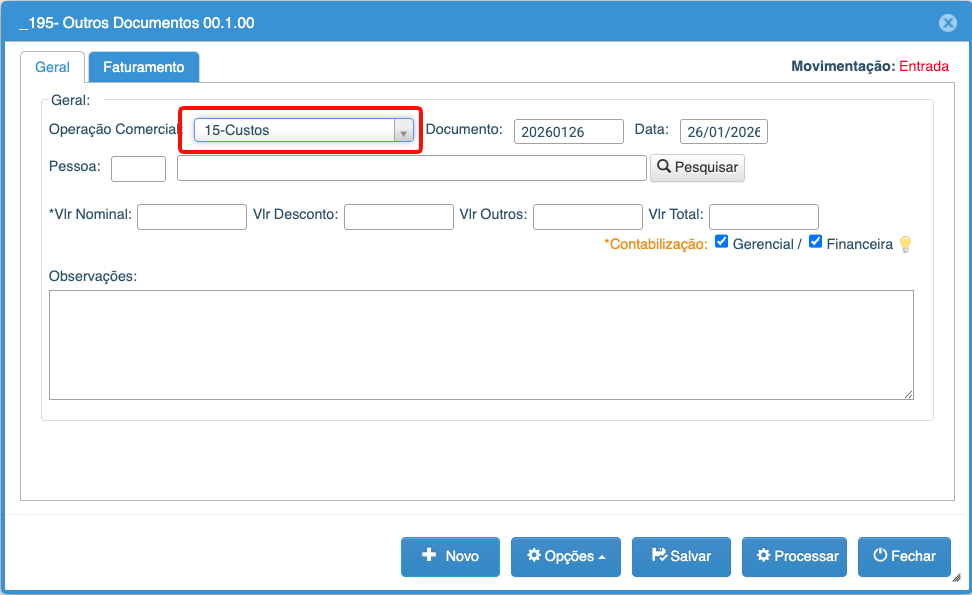The image size is (972, 595).
Task: Close the dialog with the X icon
Action: coord(947,23)
